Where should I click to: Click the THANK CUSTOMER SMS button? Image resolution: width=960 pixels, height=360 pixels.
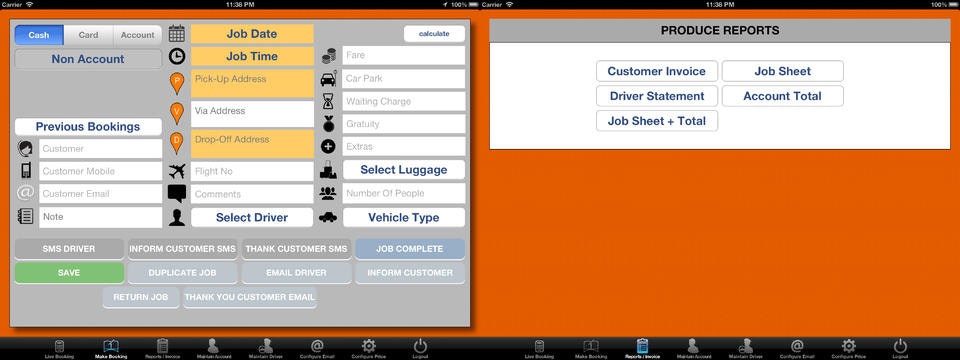pos(296,249)
